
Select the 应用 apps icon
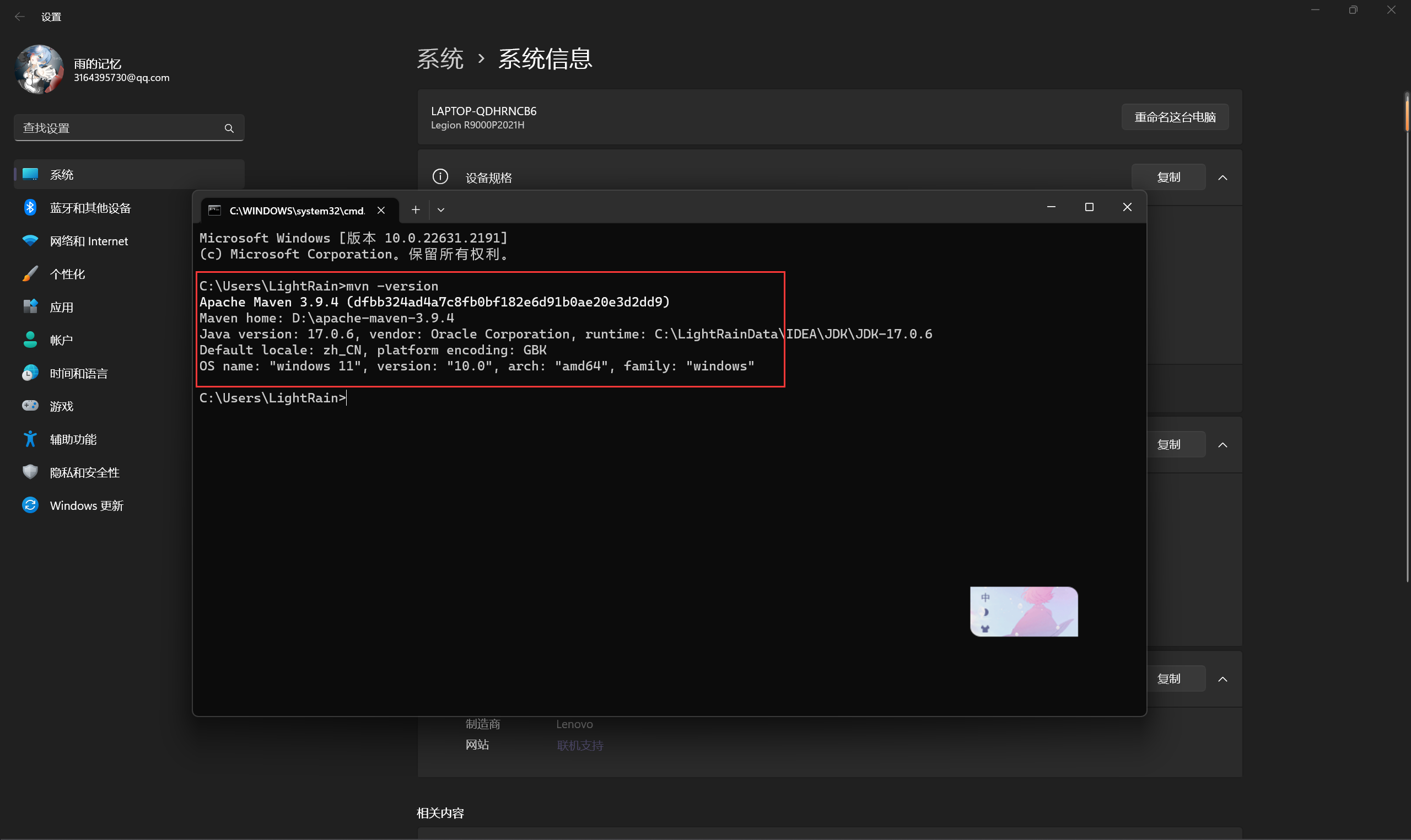[x=30, y=307]
